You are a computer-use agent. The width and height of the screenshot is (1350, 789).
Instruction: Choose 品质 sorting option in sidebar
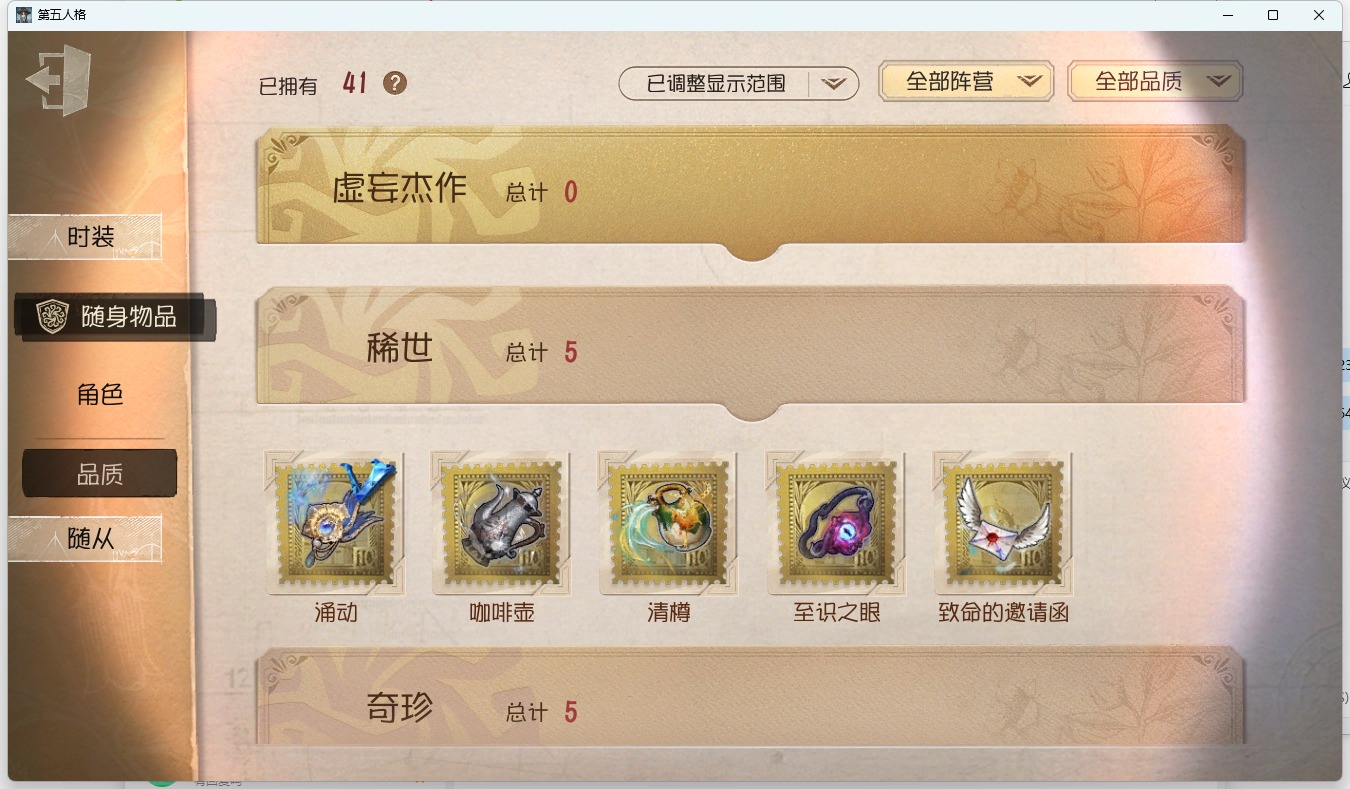tap(100, 474)
